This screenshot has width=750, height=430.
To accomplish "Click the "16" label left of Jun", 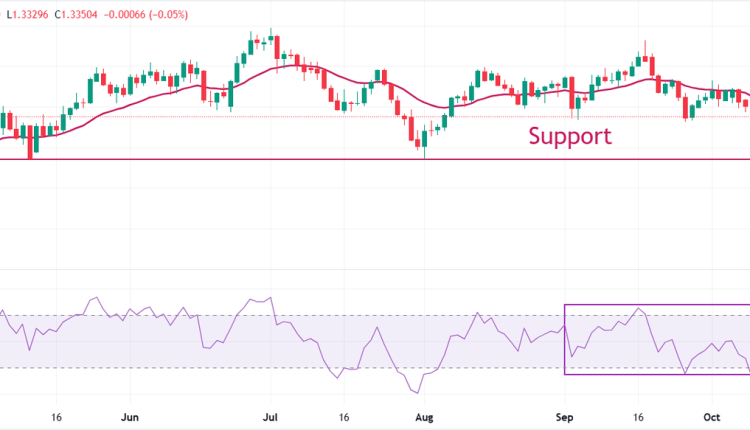I will [57, 415].
